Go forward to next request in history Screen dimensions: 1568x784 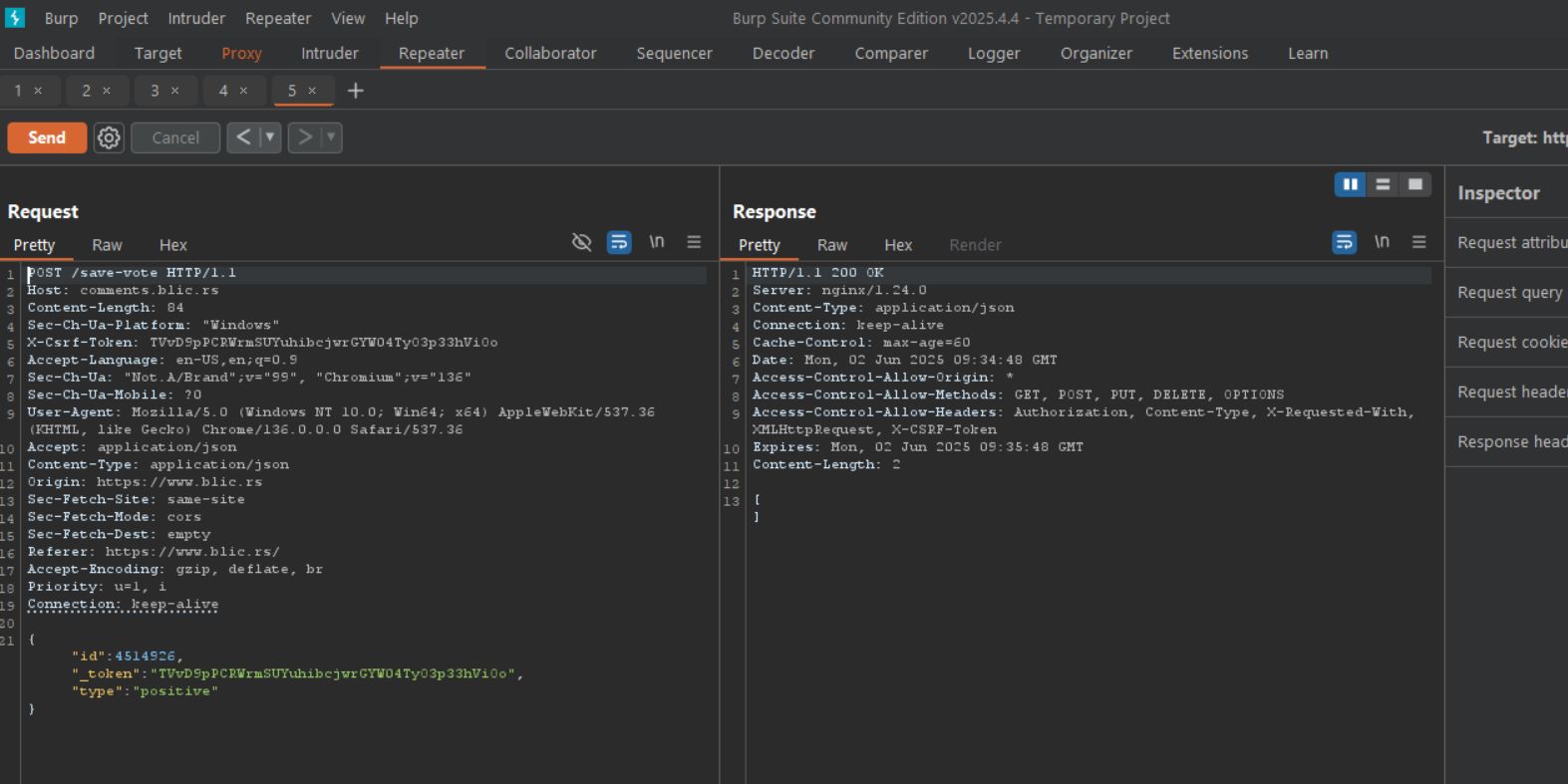[305, 137]
